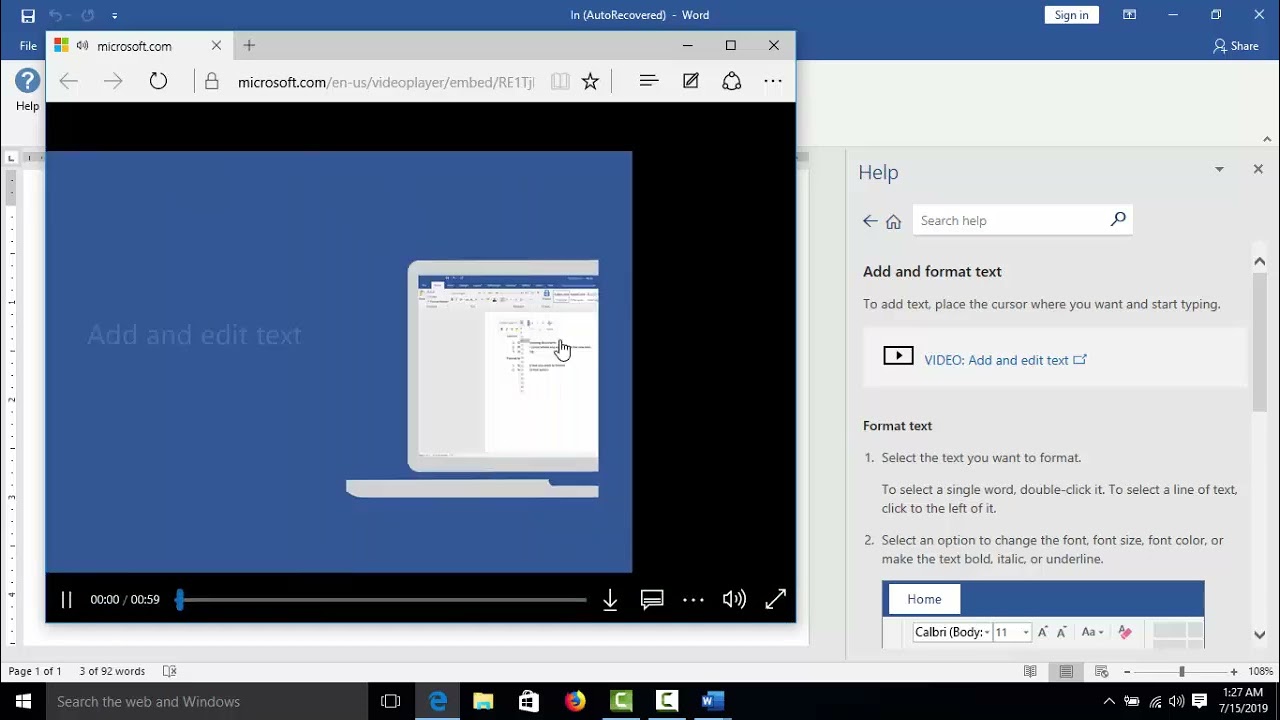Switch to Web Layout view
This screenshot has height=720, width=1280.
coord(1102,672)
